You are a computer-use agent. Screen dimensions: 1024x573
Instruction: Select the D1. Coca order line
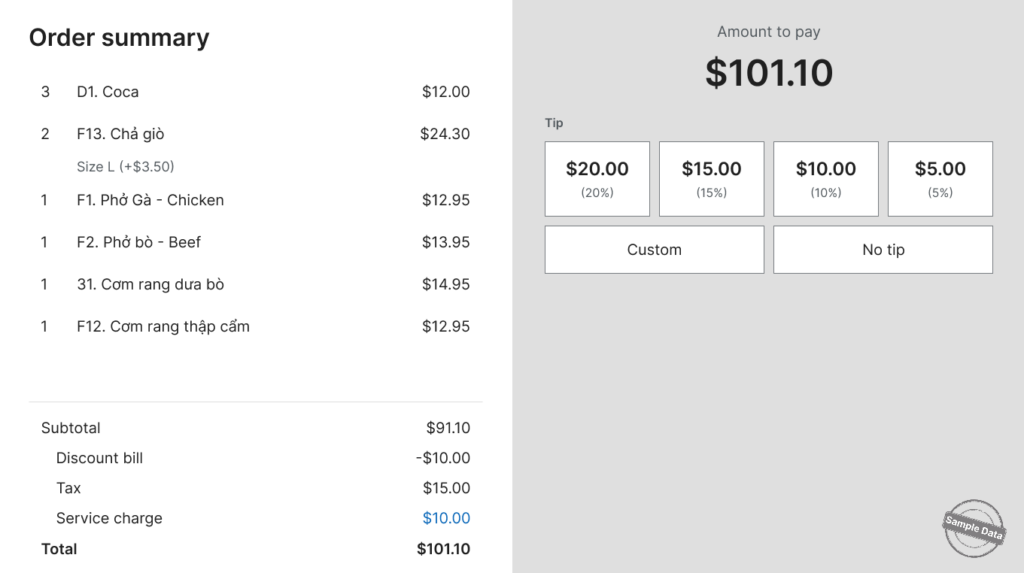pos(255,91)
